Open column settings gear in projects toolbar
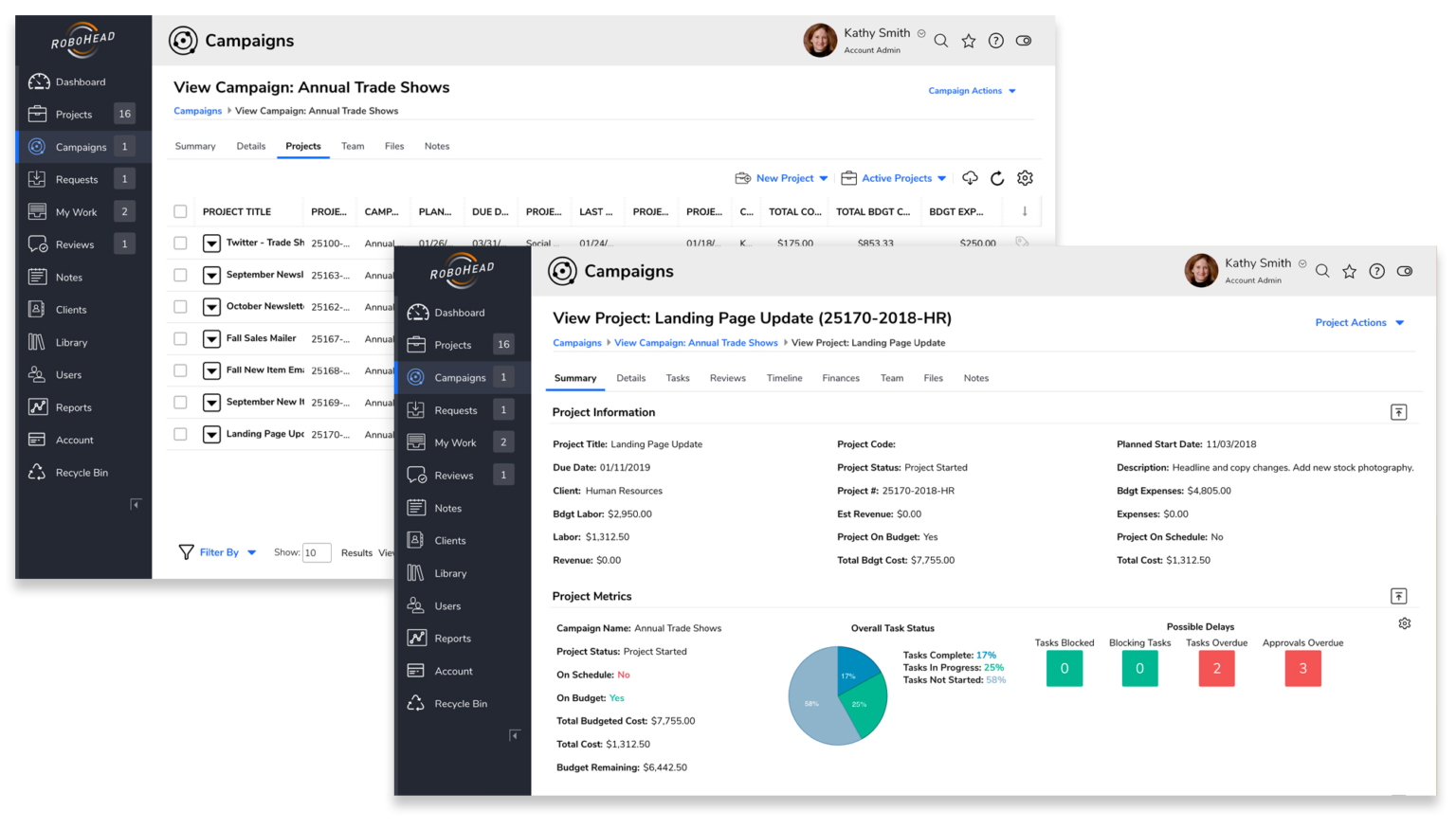This screenshot has width=1456, height=829. [x=1025, y=178]
